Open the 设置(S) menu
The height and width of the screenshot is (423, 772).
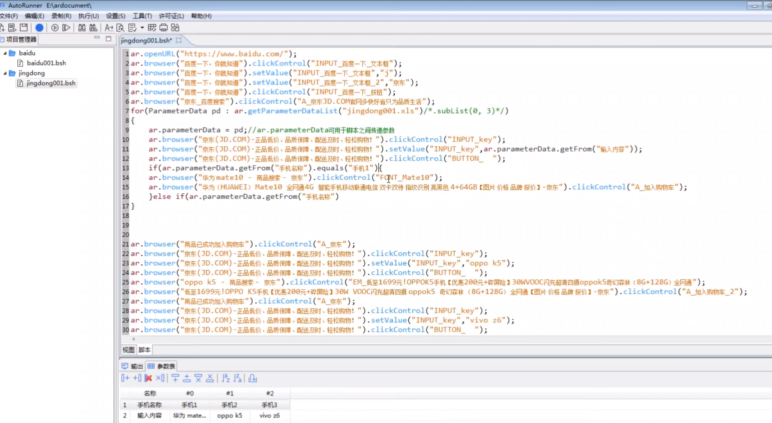click(x=115, y=16)
